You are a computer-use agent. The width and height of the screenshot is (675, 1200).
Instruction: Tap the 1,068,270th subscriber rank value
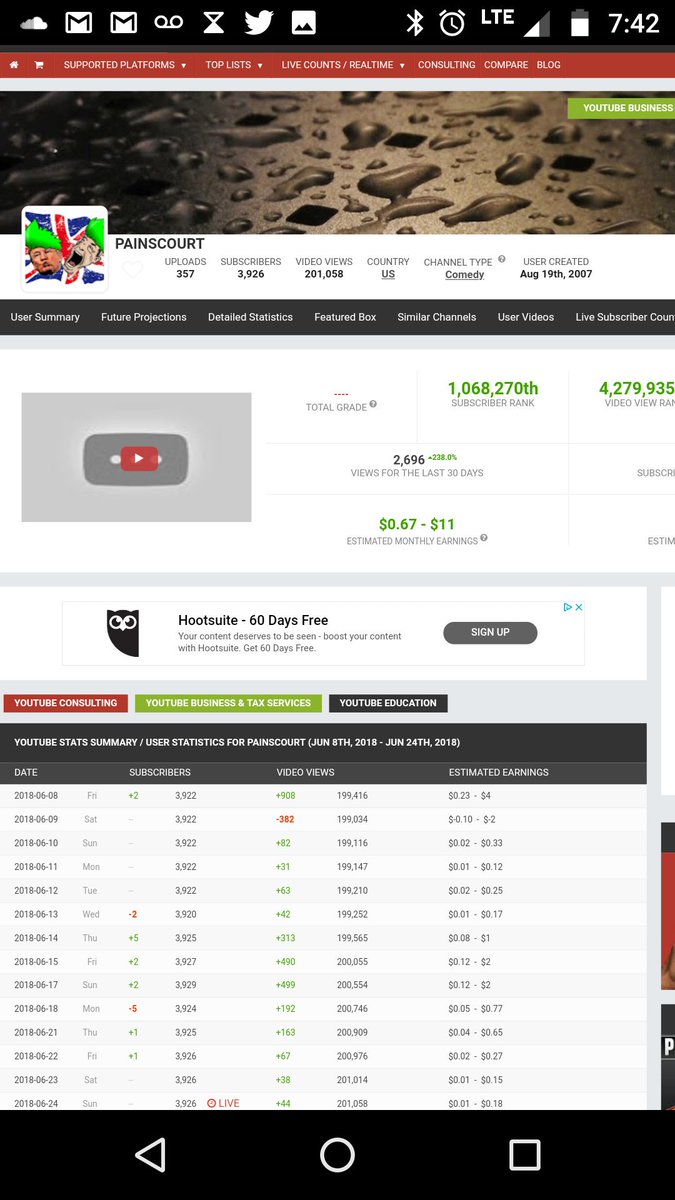point(493,388)
